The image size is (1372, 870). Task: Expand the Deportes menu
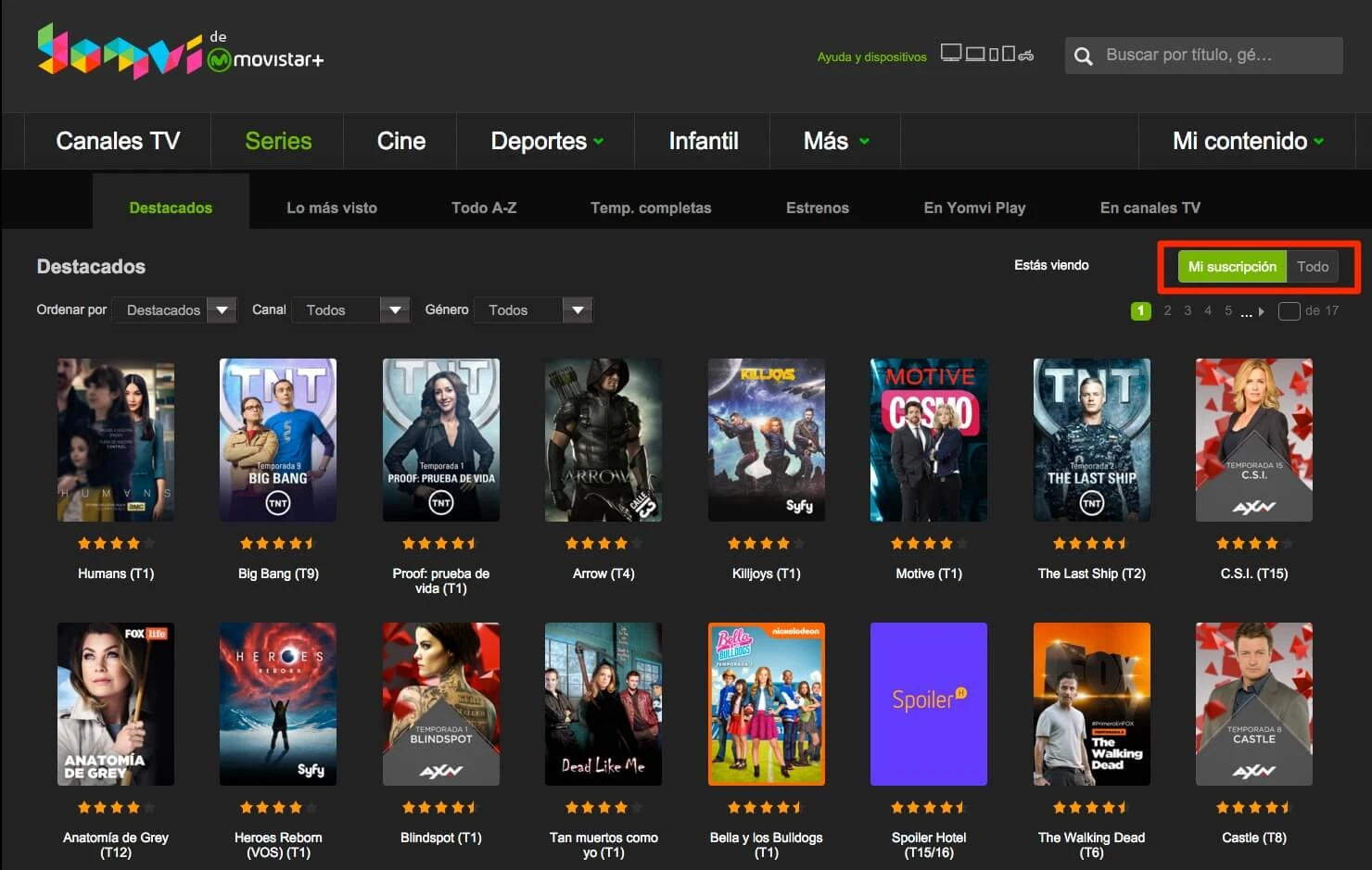(546, 141)
